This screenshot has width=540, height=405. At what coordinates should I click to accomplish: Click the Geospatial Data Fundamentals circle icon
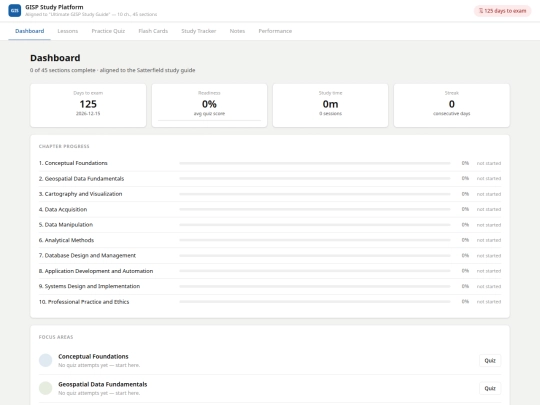[x=45, y=388]
